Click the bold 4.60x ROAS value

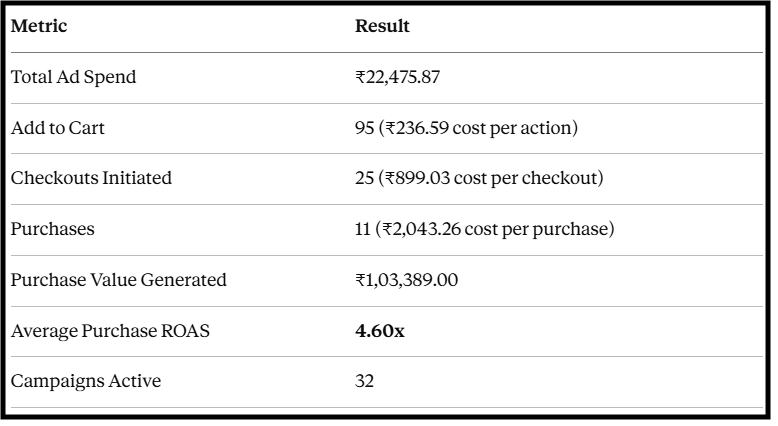[380, 331]
